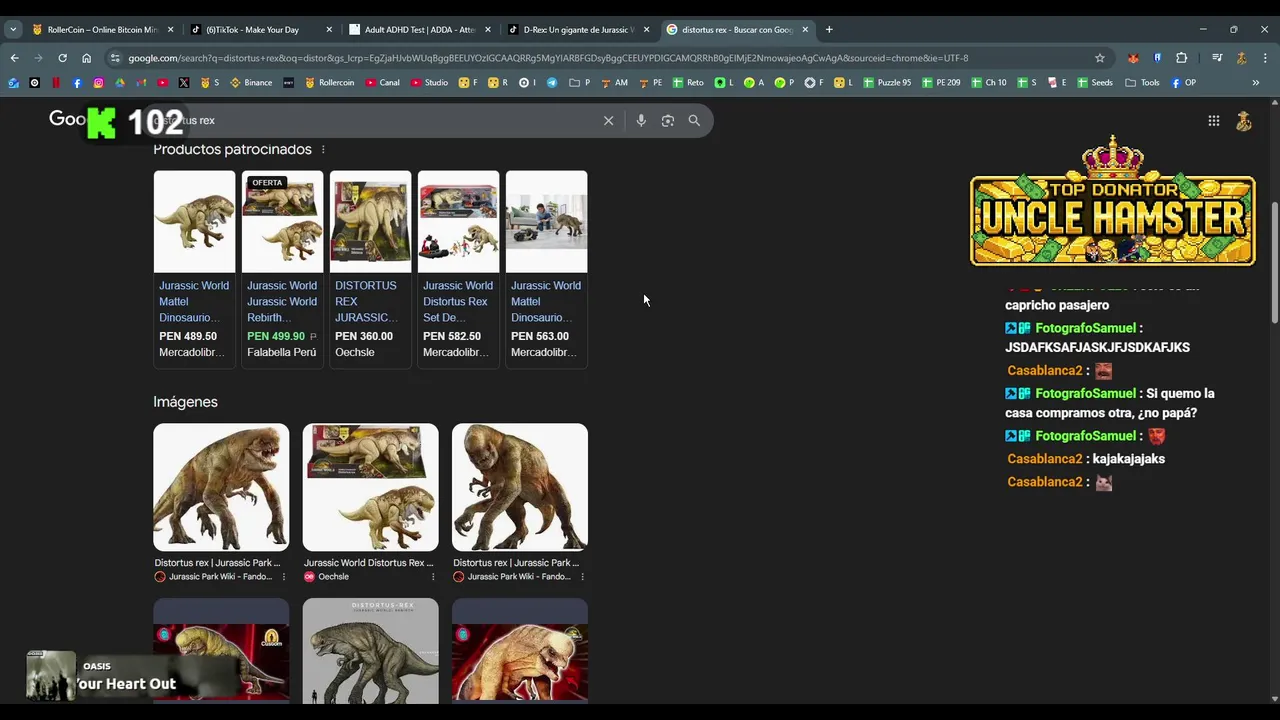Open the Seeds bookmark
The height and width of the screenshot is (720, 1280).
tap(1095, 83)
